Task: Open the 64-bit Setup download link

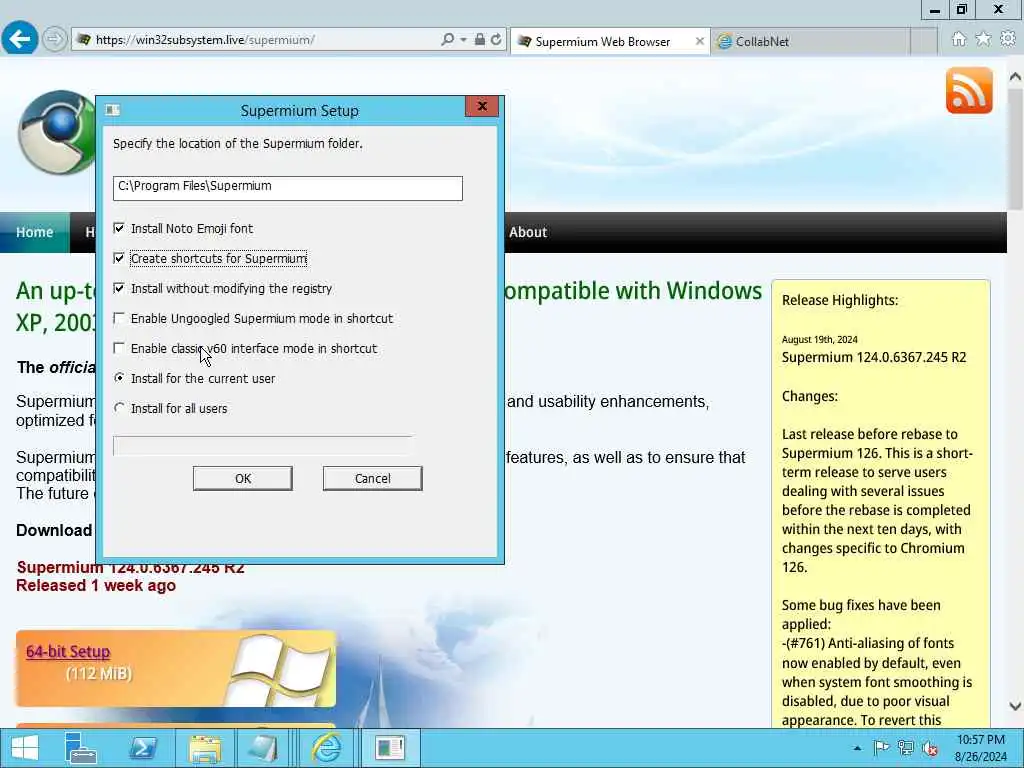Action: pos(68,651)
